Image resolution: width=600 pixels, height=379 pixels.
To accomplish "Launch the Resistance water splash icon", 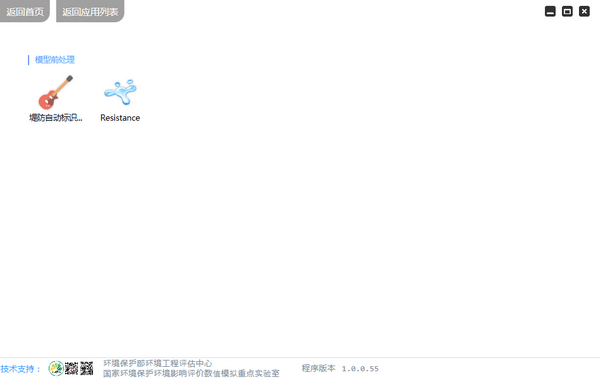I will tap(120, 92).
